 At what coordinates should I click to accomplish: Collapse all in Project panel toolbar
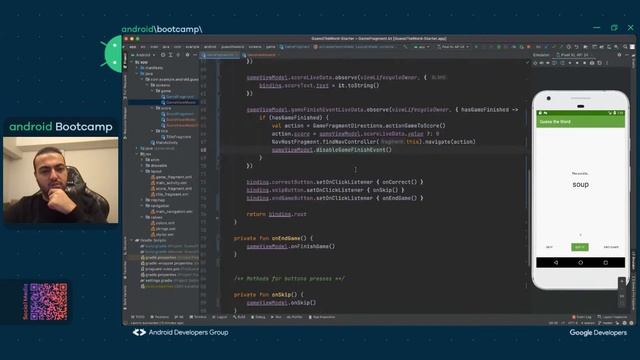click(178, 55)
